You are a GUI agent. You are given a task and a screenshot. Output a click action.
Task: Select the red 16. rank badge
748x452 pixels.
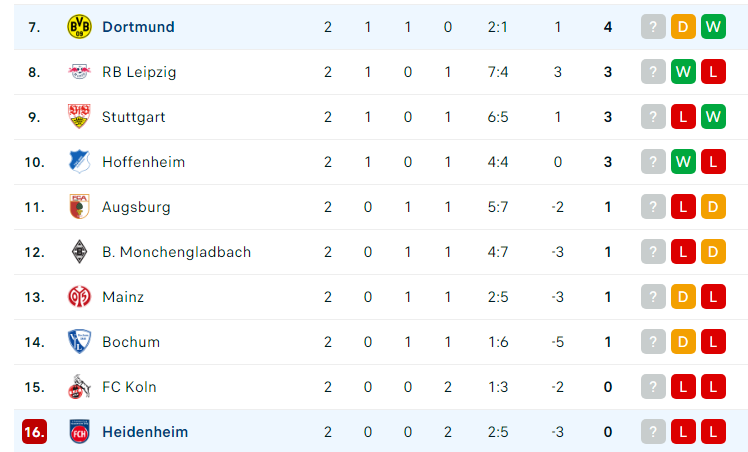click(x=34, y=431)
